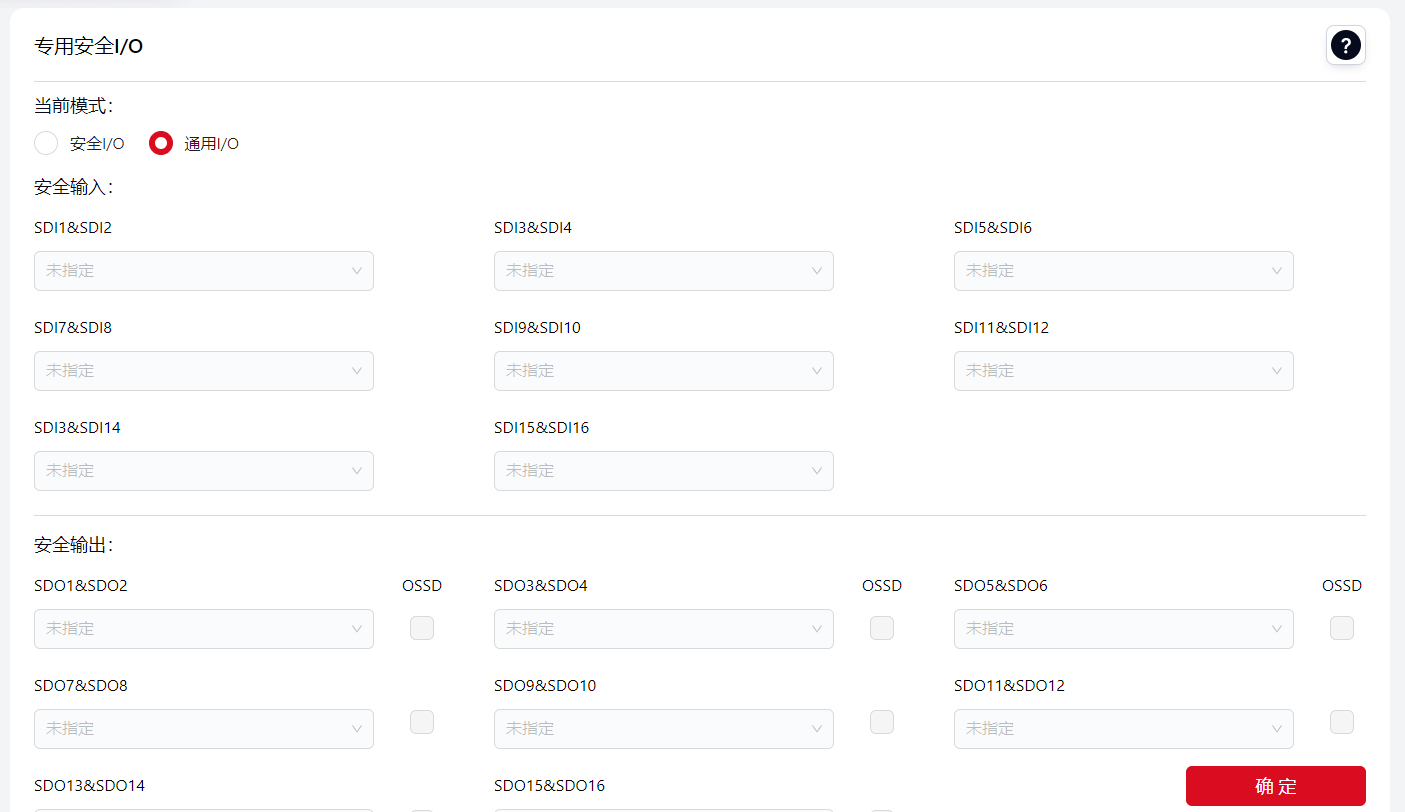Open the SDI9&SDI10 dropdown
This screenshot has height=812, width=1405.
coord(663,371)
